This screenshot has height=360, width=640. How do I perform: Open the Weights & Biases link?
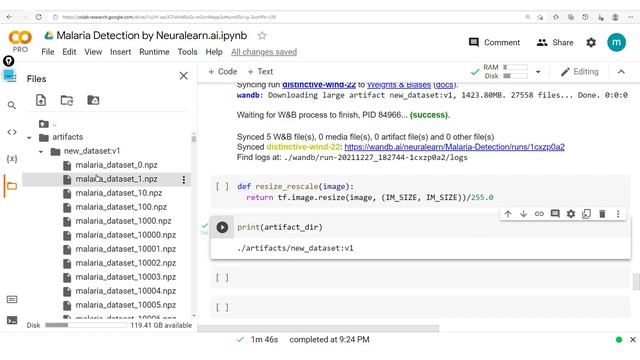click(x=399, y=85)
